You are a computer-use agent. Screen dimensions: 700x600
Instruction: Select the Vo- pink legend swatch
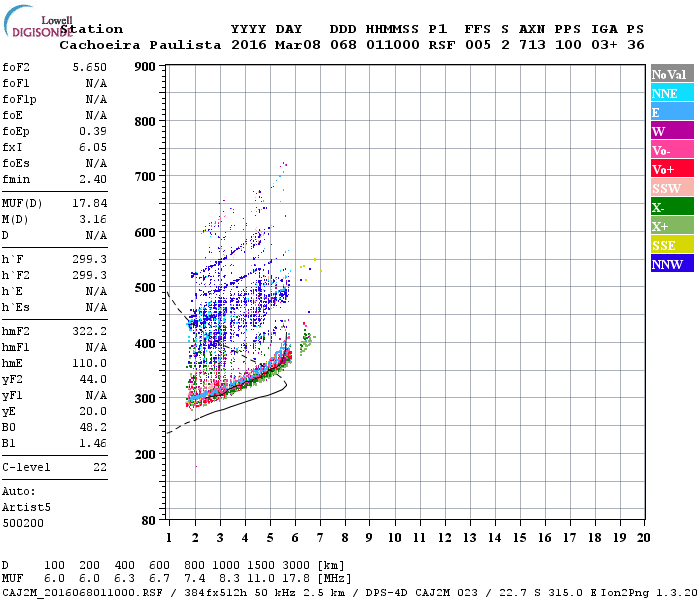click(x=672, y=150)
